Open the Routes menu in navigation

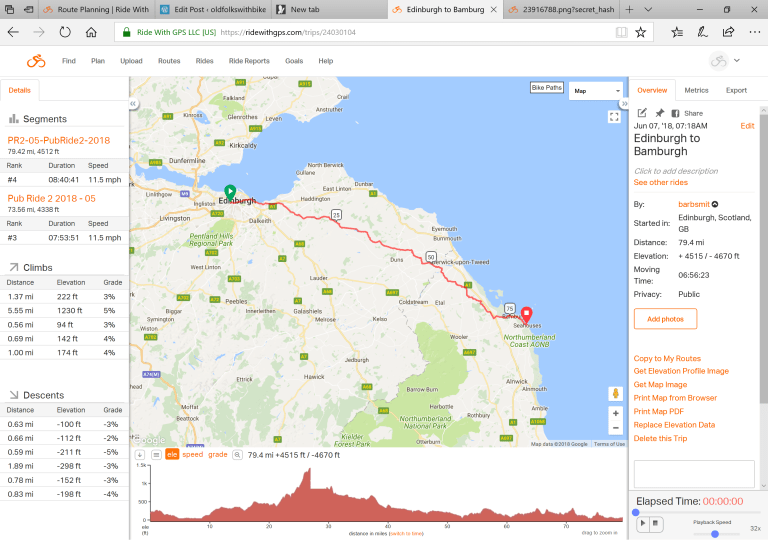(x=169, y=61)
